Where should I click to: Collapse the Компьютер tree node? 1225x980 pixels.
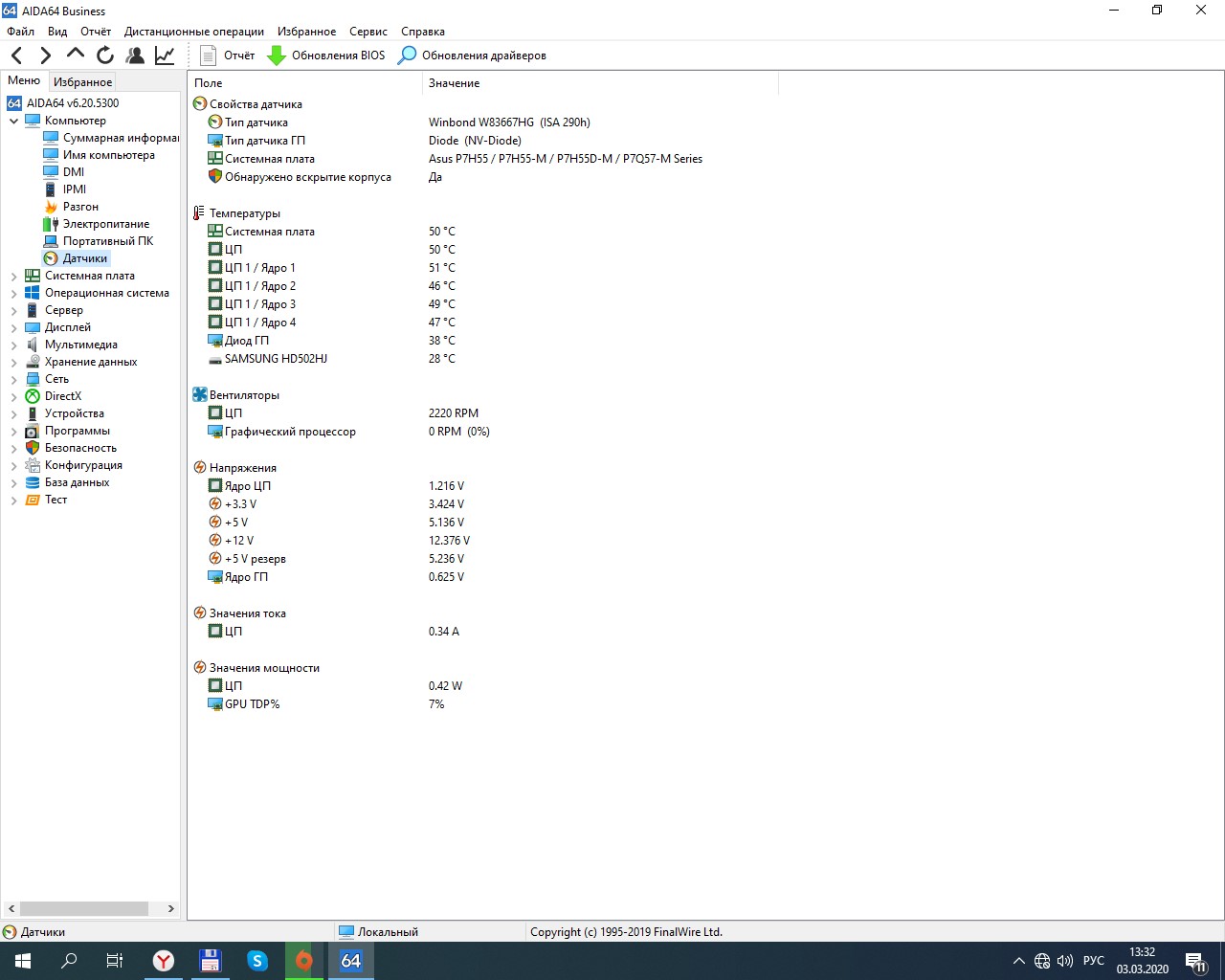tap(13, 121)
